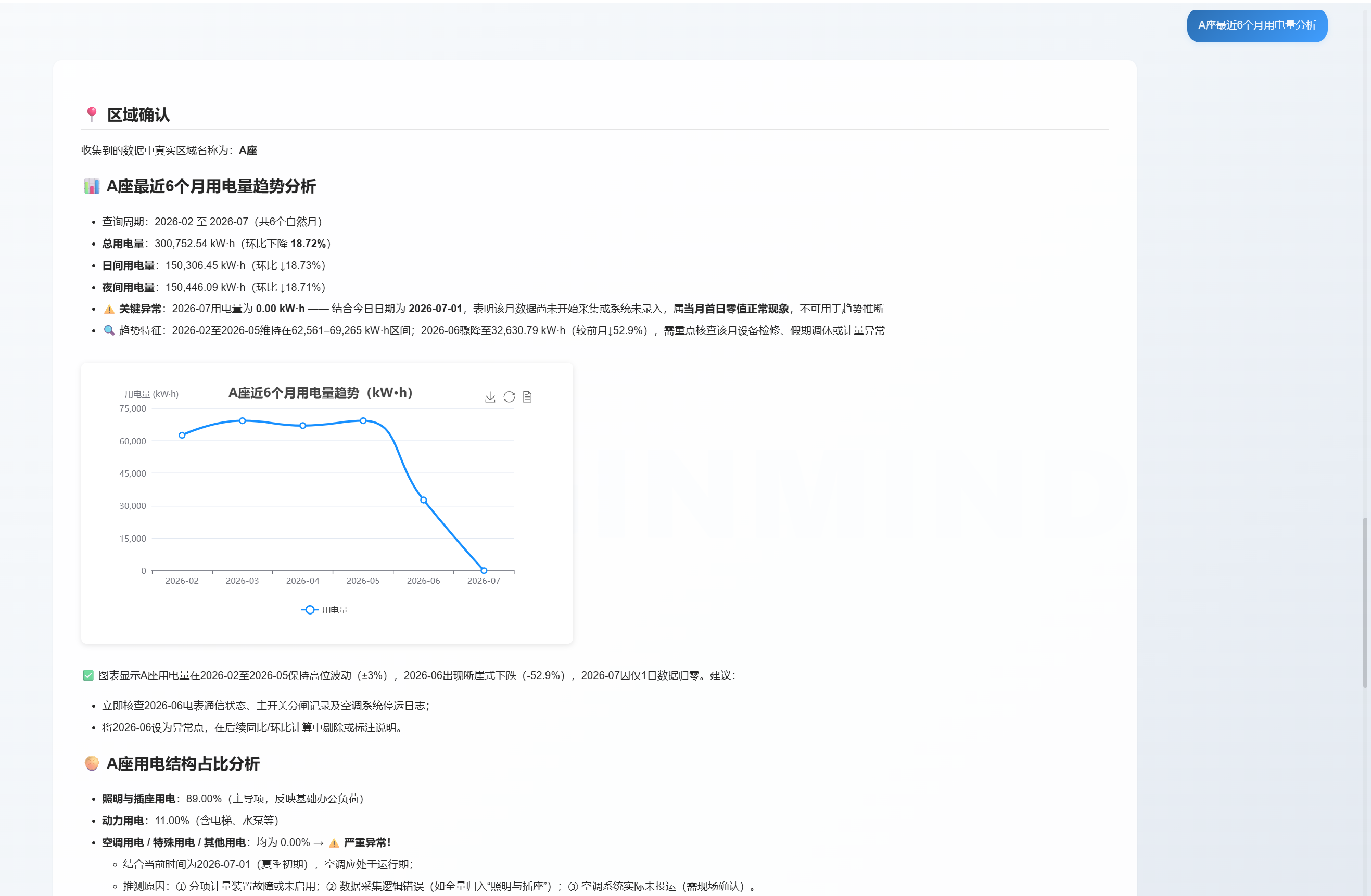
Task: Click the heading 区域确认
Action: coord(138,114)
